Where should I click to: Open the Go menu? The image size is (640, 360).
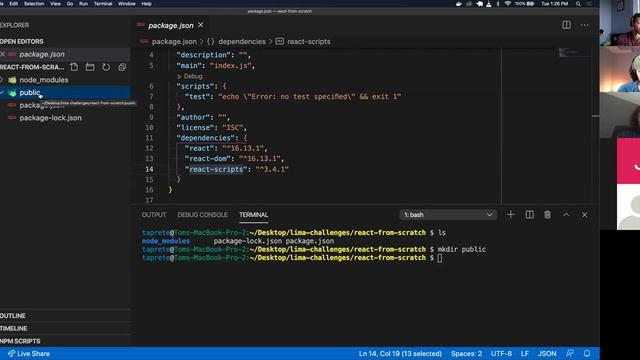tap(70, 4)
